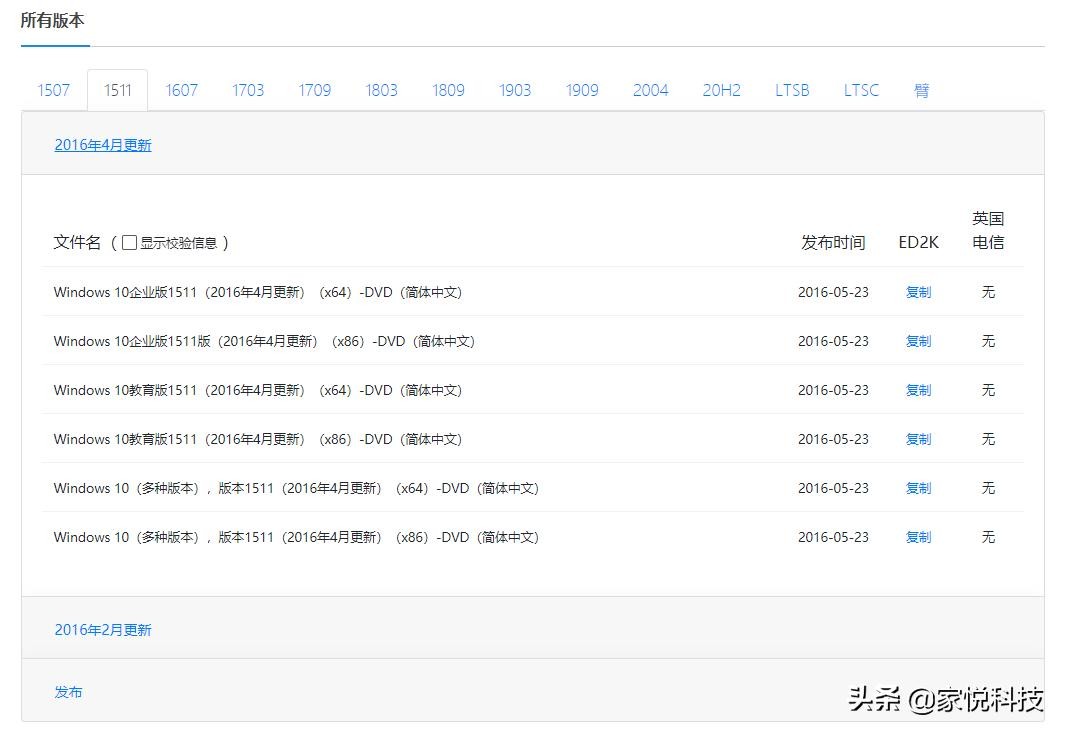Viewport: 1065px width, 734px height.
Task: Copy ED2K link for 教育版1511 x86
Action: pos(918,439)
